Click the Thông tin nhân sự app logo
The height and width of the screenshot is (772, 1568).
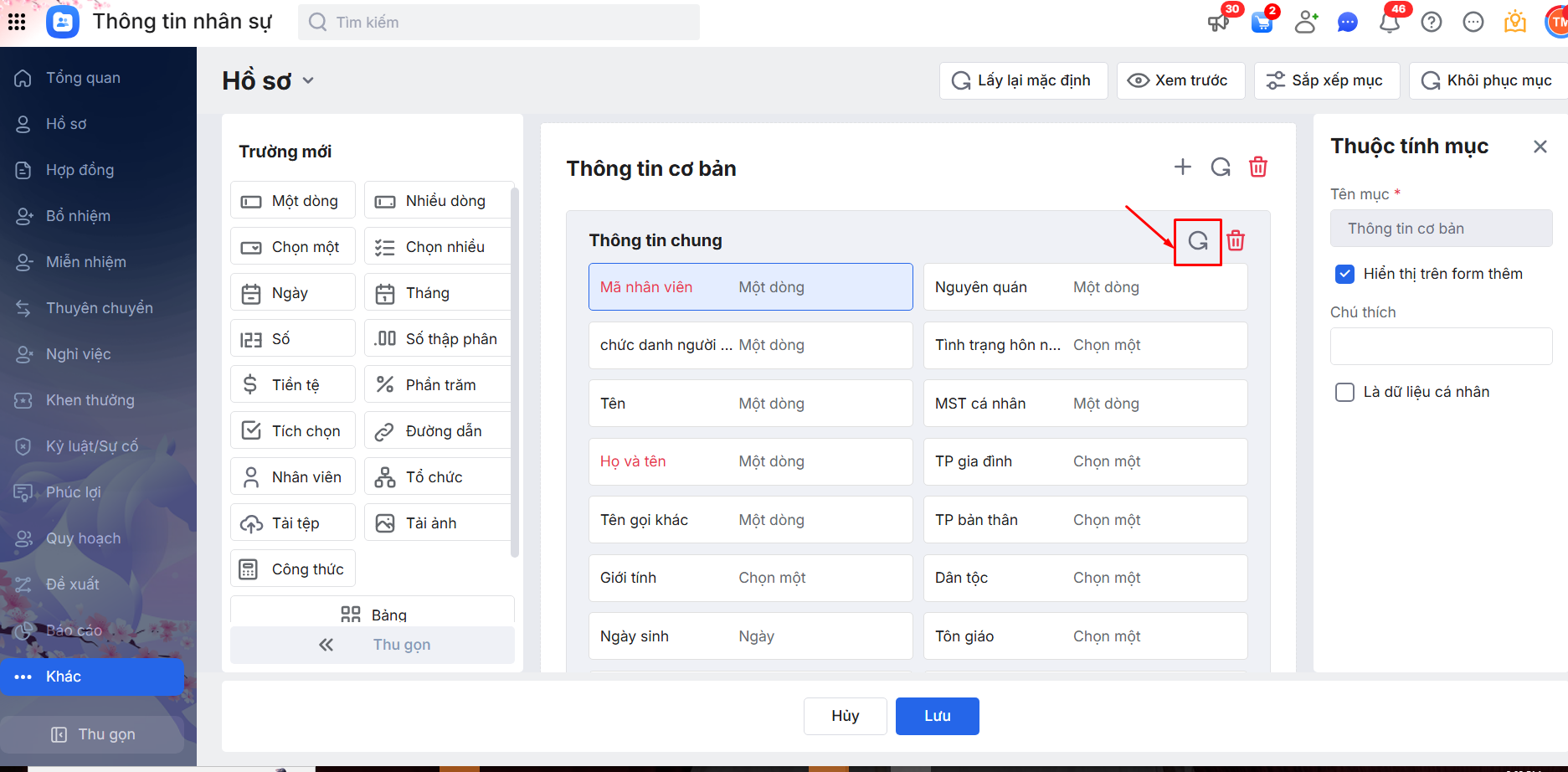point(63,22)
